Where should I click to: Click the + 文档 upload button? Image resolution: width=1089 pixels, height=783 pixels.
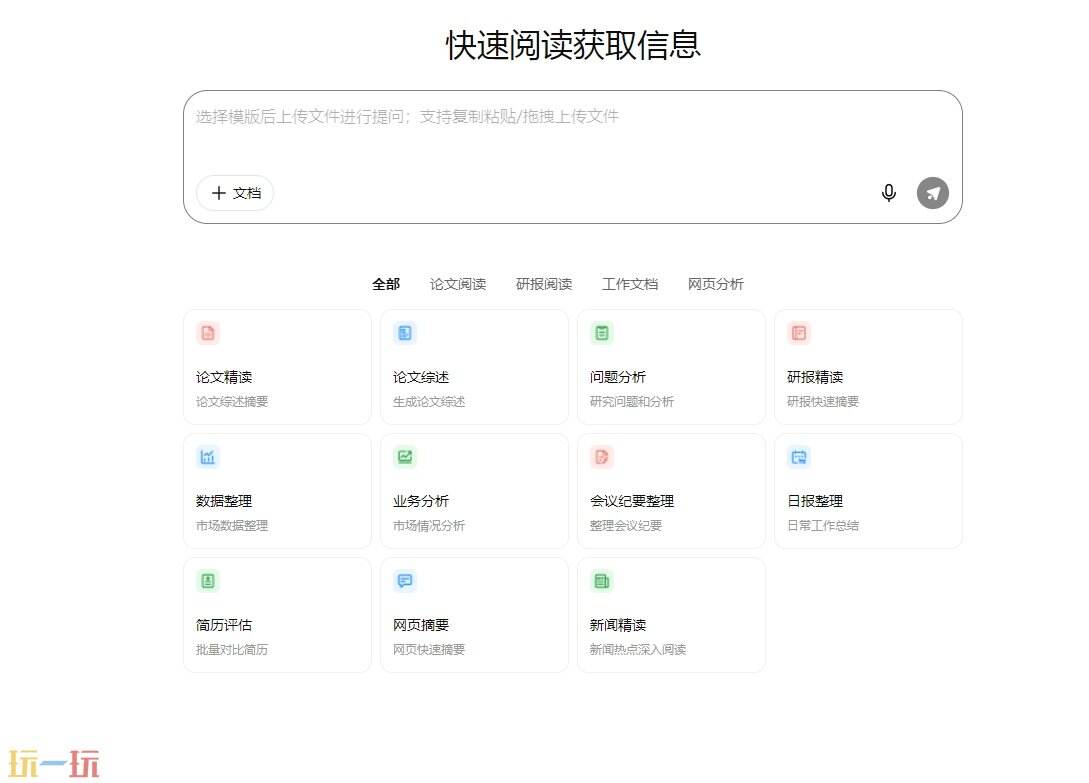point(235,192)
